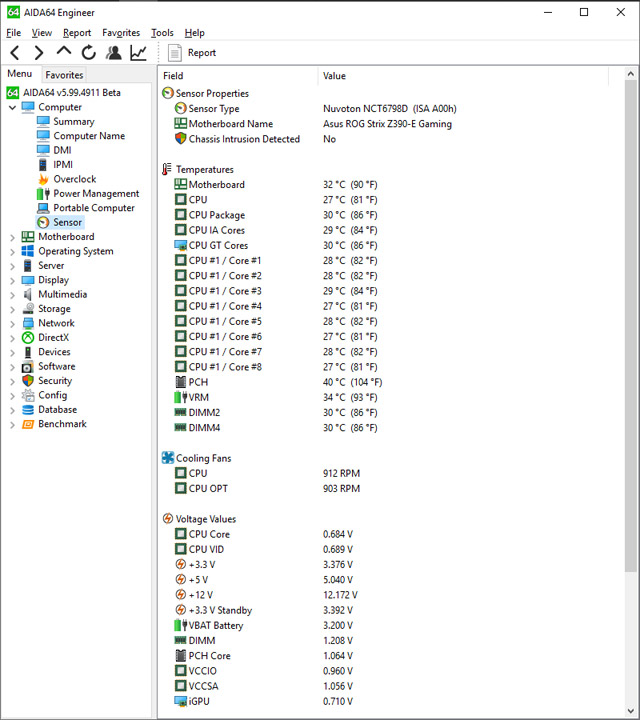
Task: Expand the Network tree node
Action: (x=12, y=324)
